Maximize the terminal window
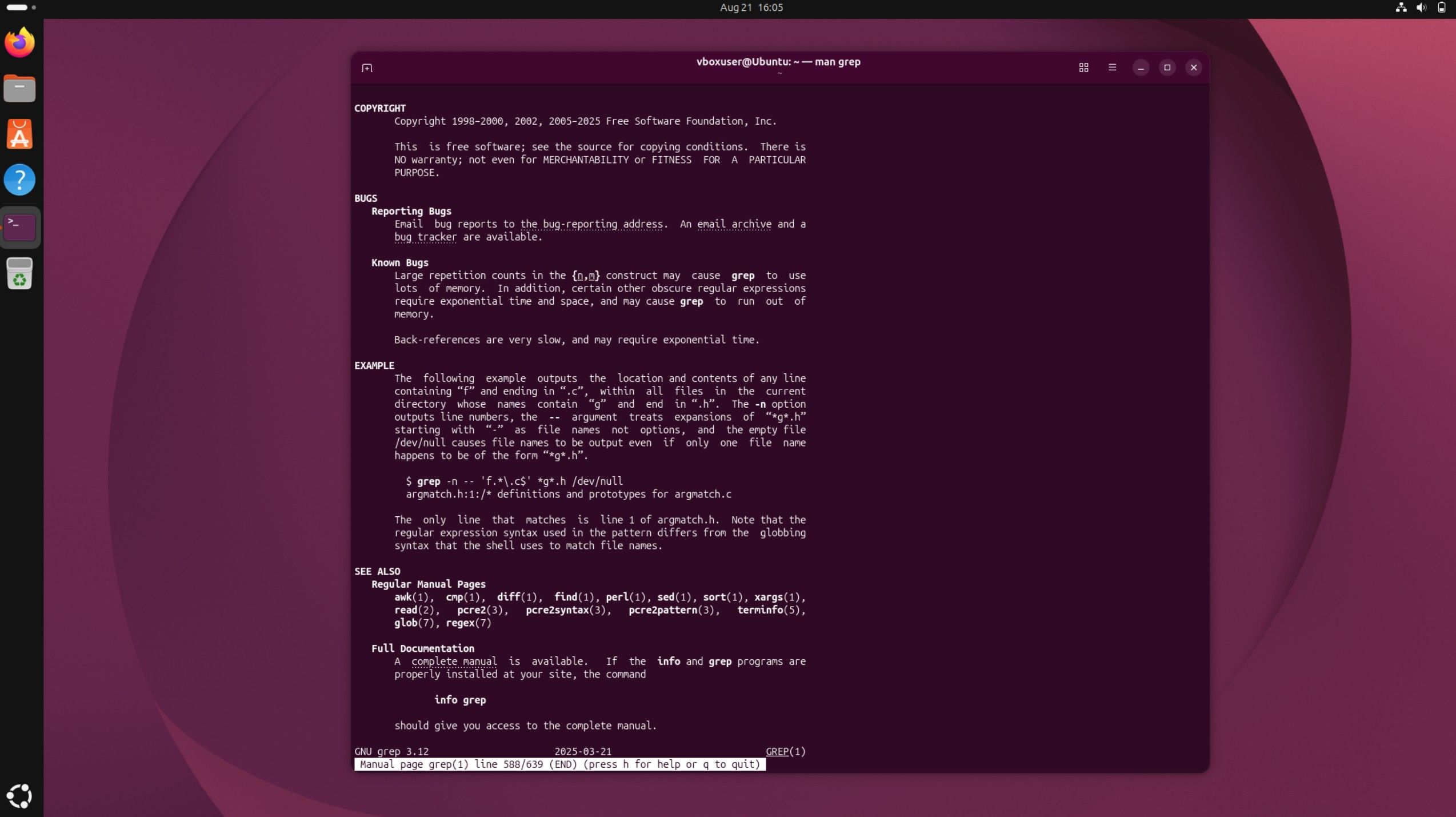 coord(1167,67)
